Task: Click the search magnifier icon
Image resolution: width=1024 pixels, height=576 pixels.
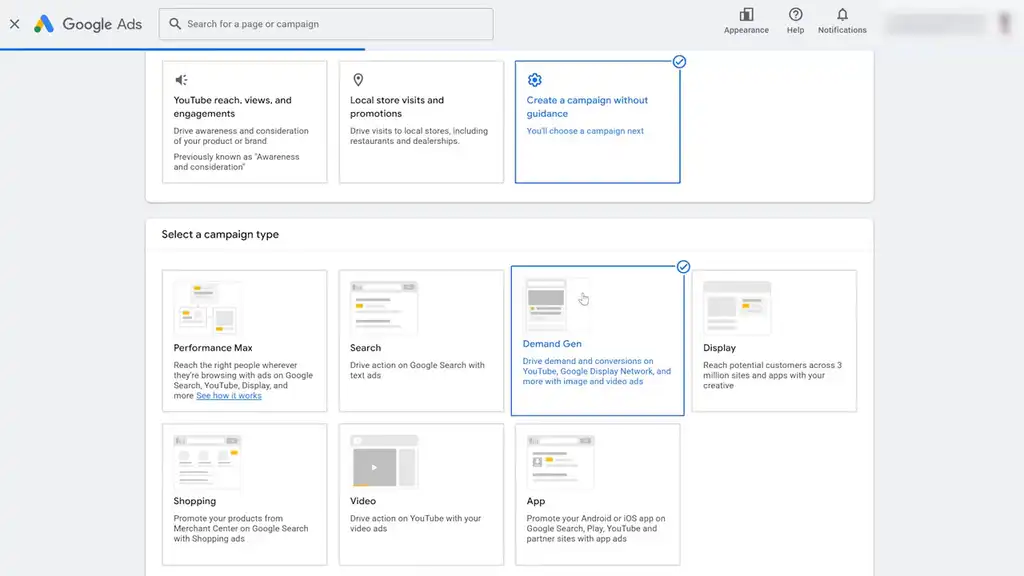Action: [x=174, y=24]
